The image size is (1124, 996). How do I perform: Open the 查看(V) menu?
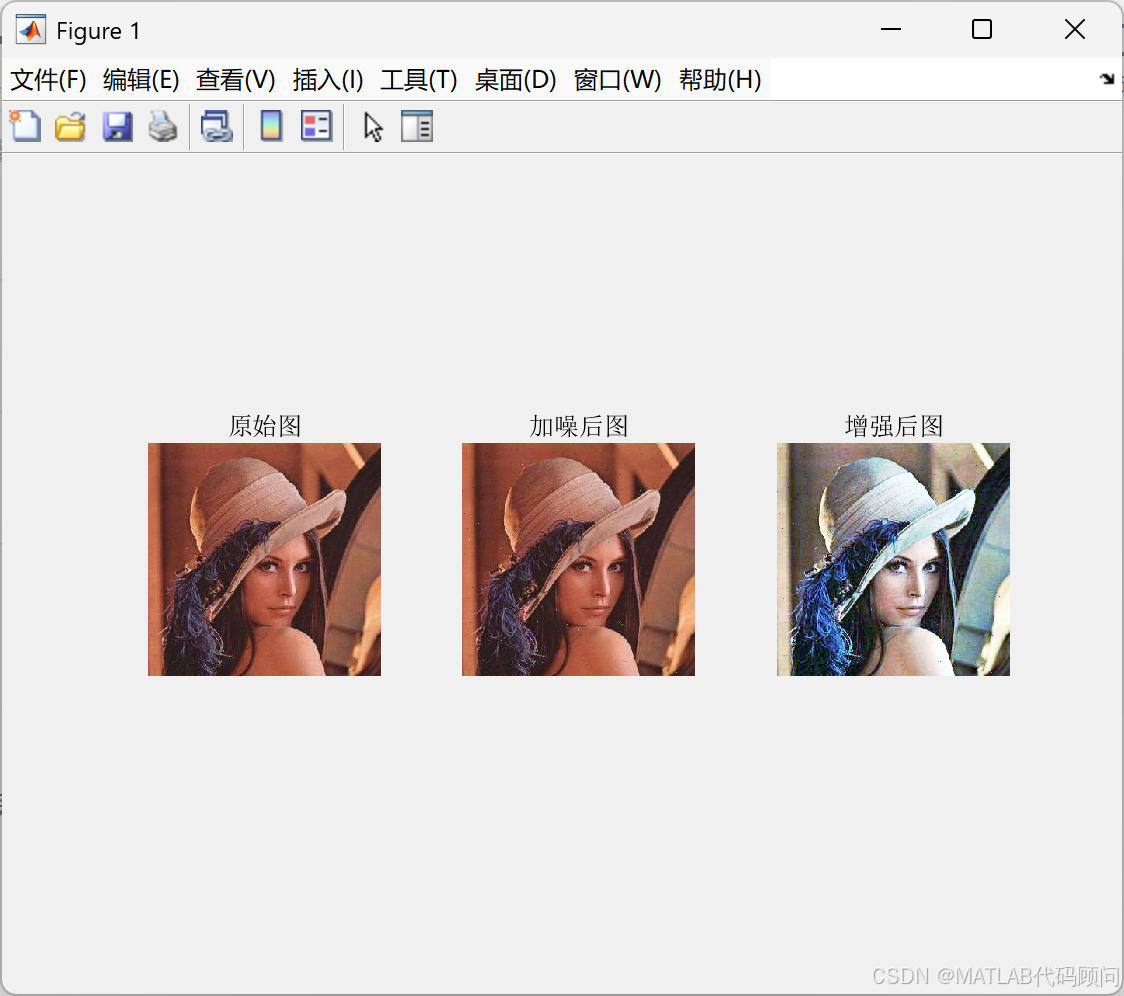click(236, 80)
